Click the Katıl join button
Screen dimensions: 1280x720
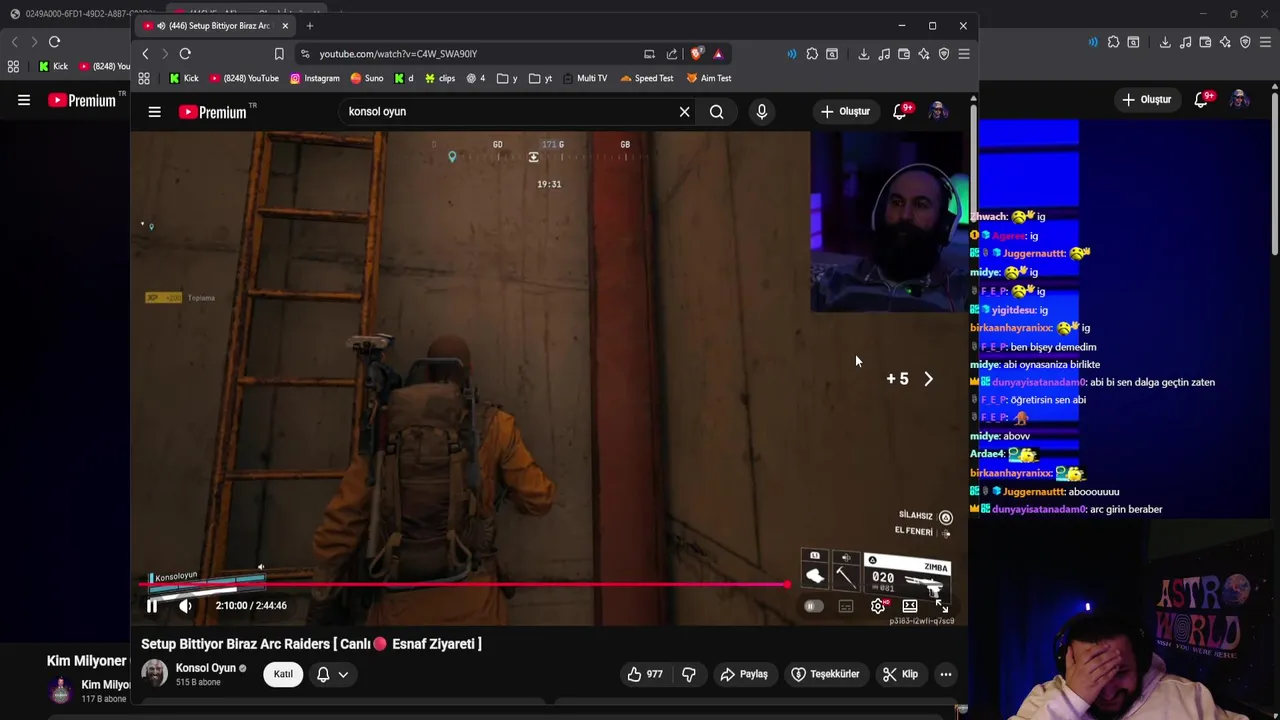(x=283, y=674)
